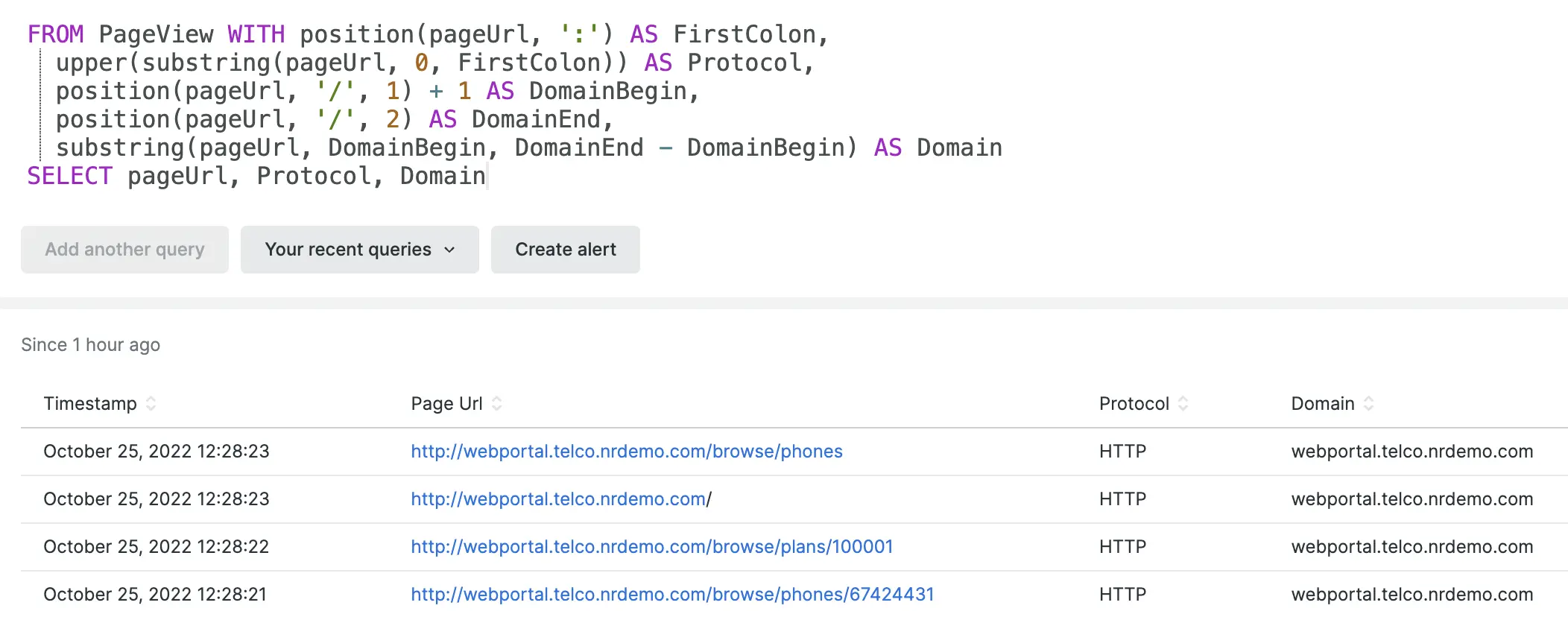Click DomainEnd alias in fourth query line

(x=536, y=120)
